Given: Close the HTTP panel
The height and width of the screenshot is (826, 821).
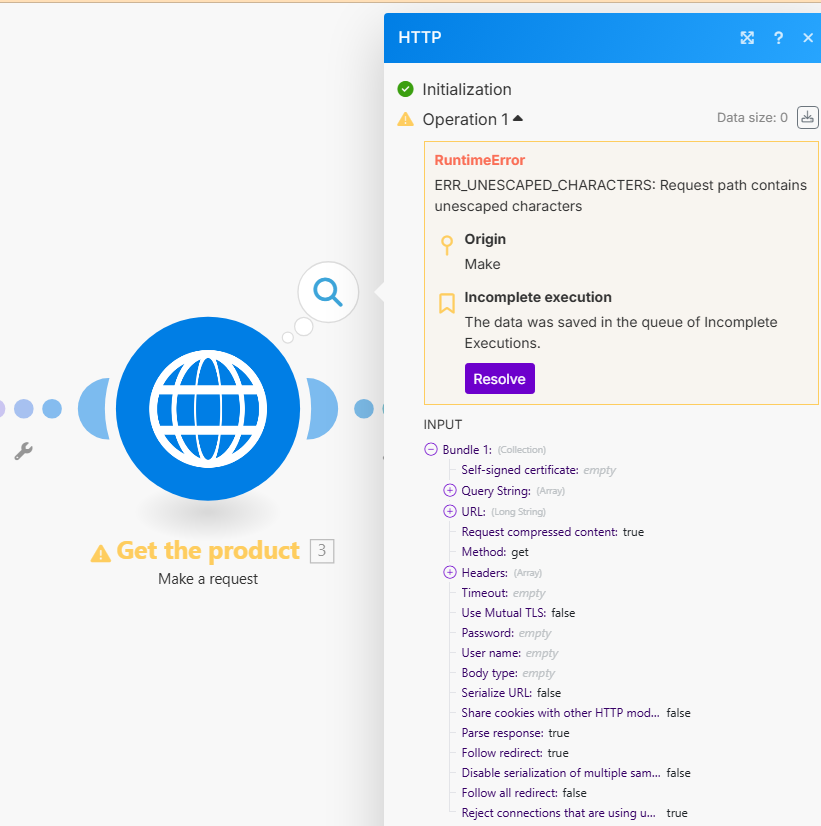Looking at the screenshot, I should coord(808,37).
